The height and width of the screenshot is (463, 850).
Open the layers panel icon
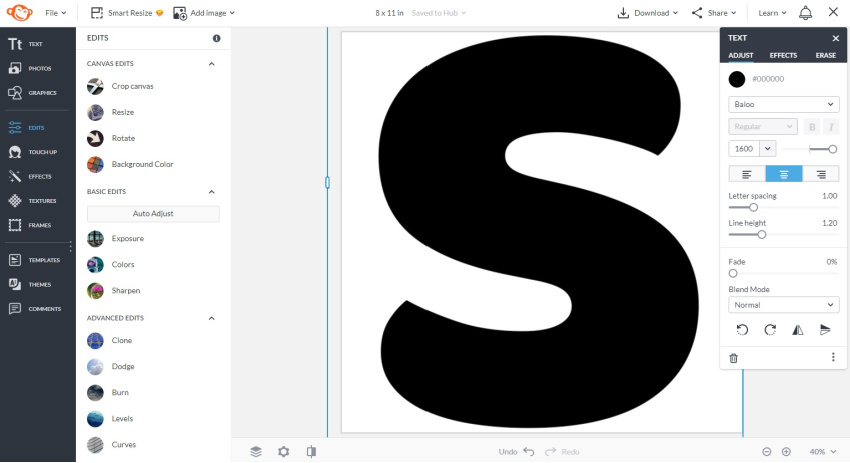[256, 451]
